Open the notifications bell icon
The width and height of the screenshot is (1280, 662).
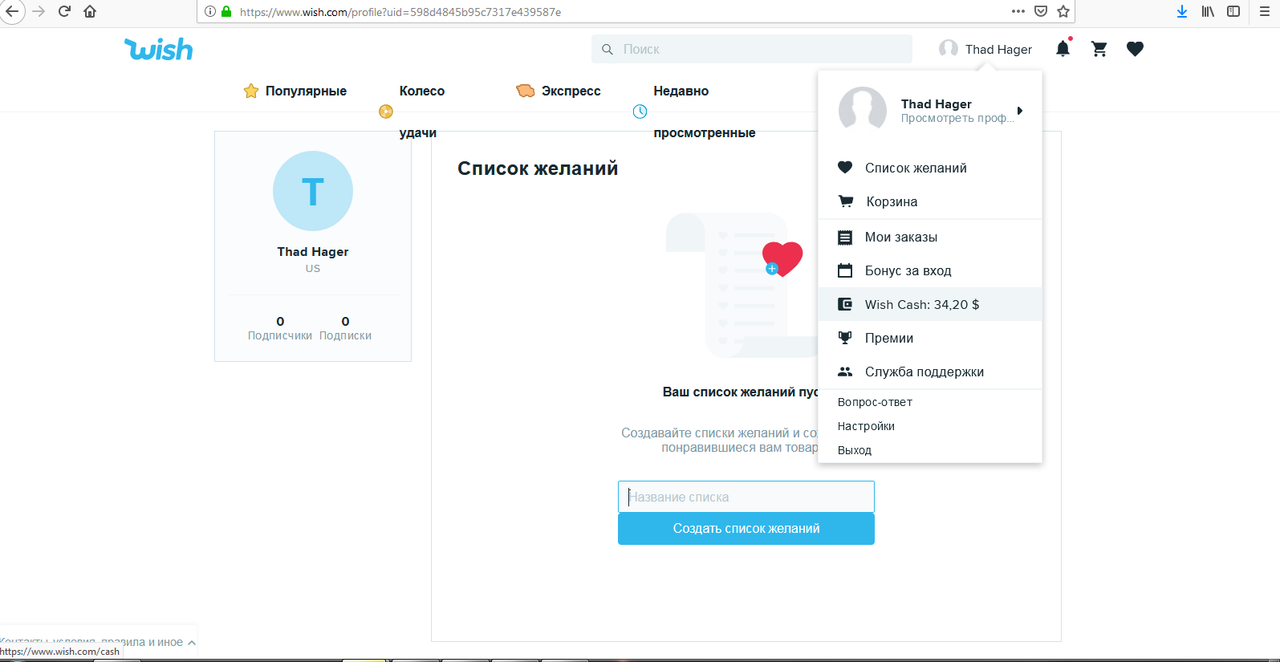[1062, 48]
